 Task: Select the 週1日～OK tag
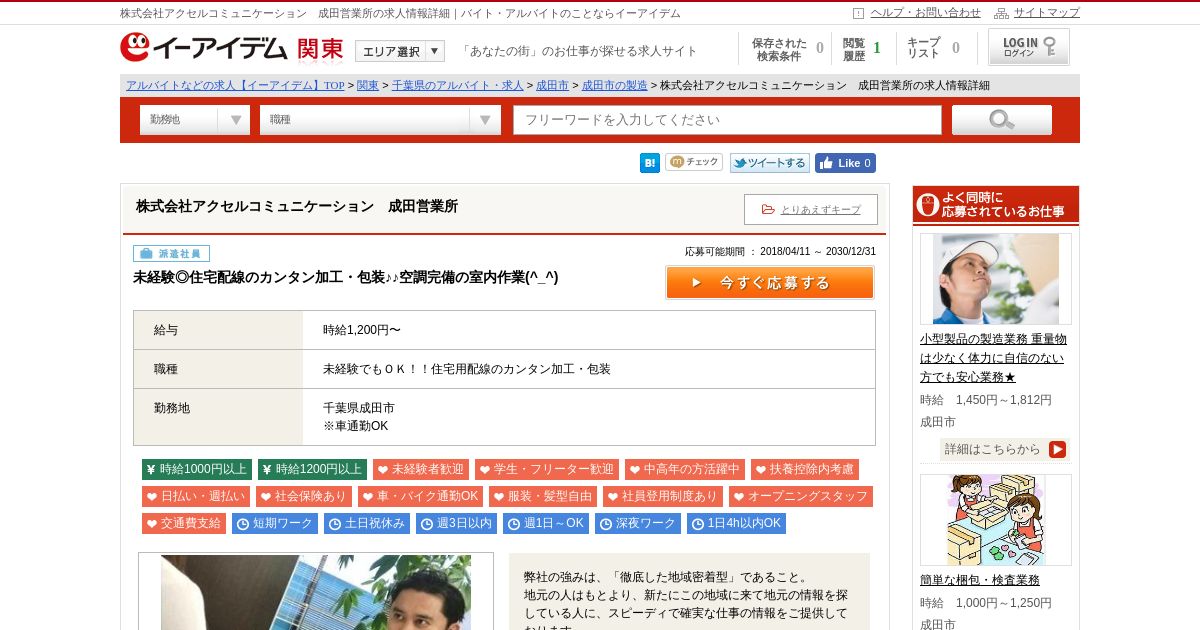click(x=546, y=523)
